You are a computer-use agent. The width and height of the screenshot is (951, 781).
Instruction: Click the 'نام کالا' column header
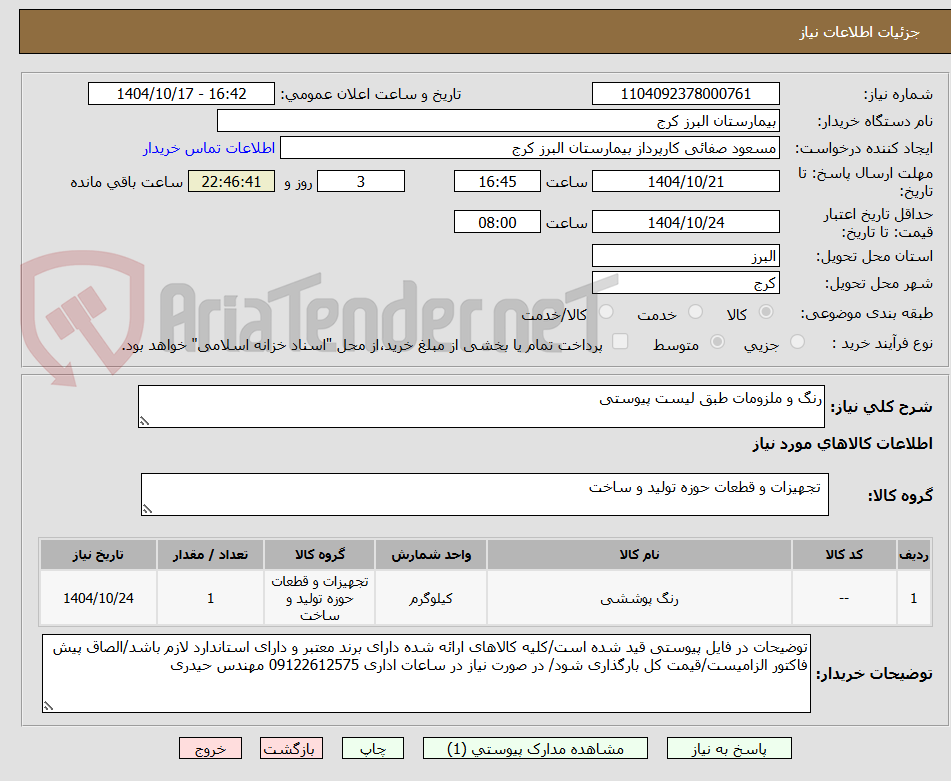(639, 554)
